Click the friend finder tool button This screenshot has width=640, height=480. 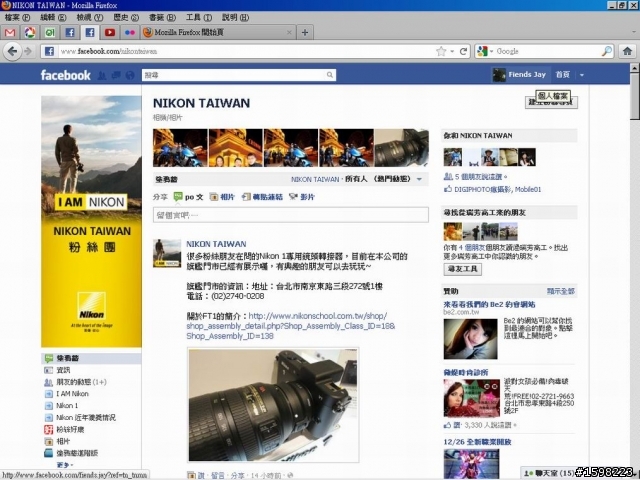point(462,269)
